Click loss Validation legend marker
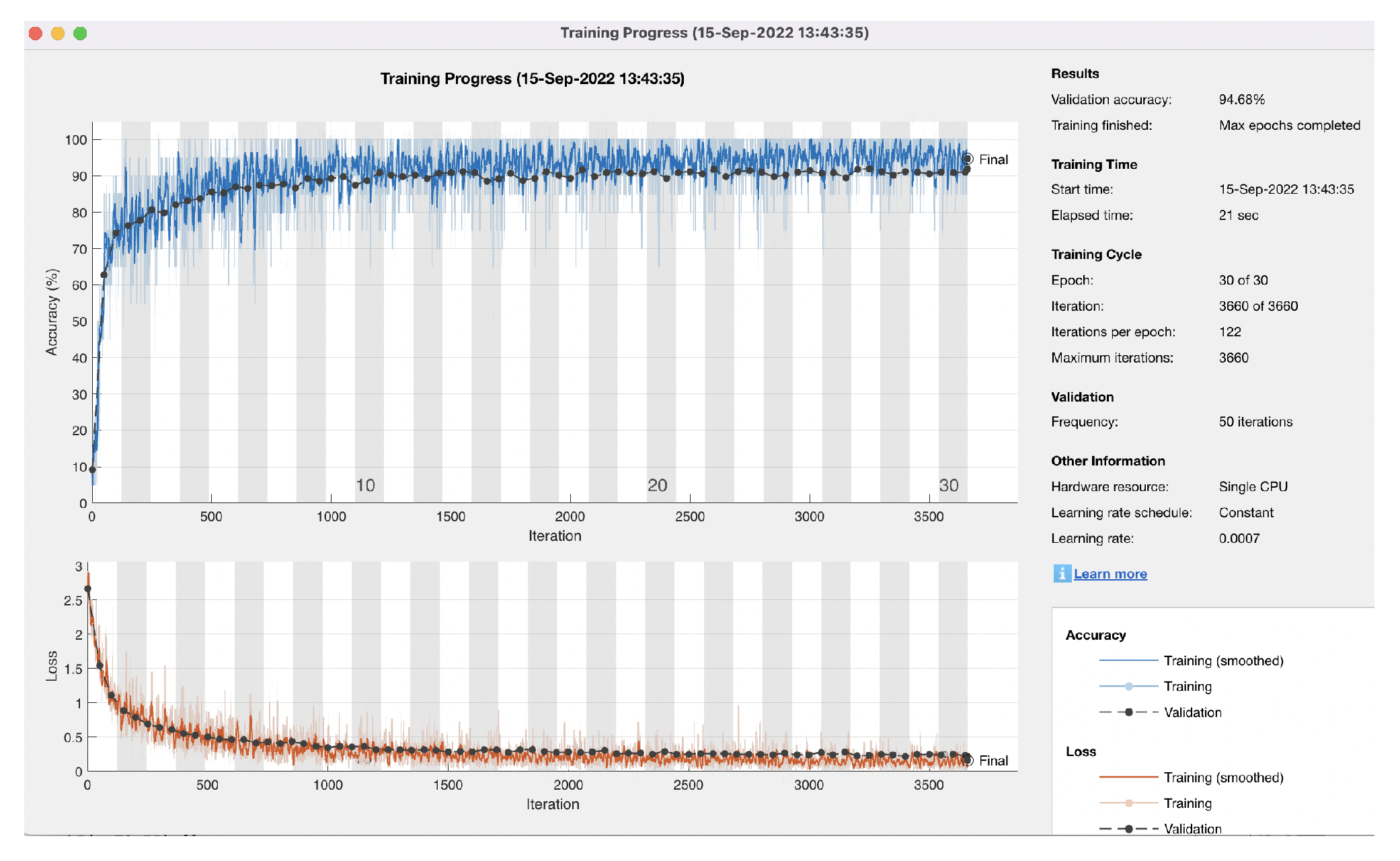This screenshot has width=1400, height=861. (1128, 828)
